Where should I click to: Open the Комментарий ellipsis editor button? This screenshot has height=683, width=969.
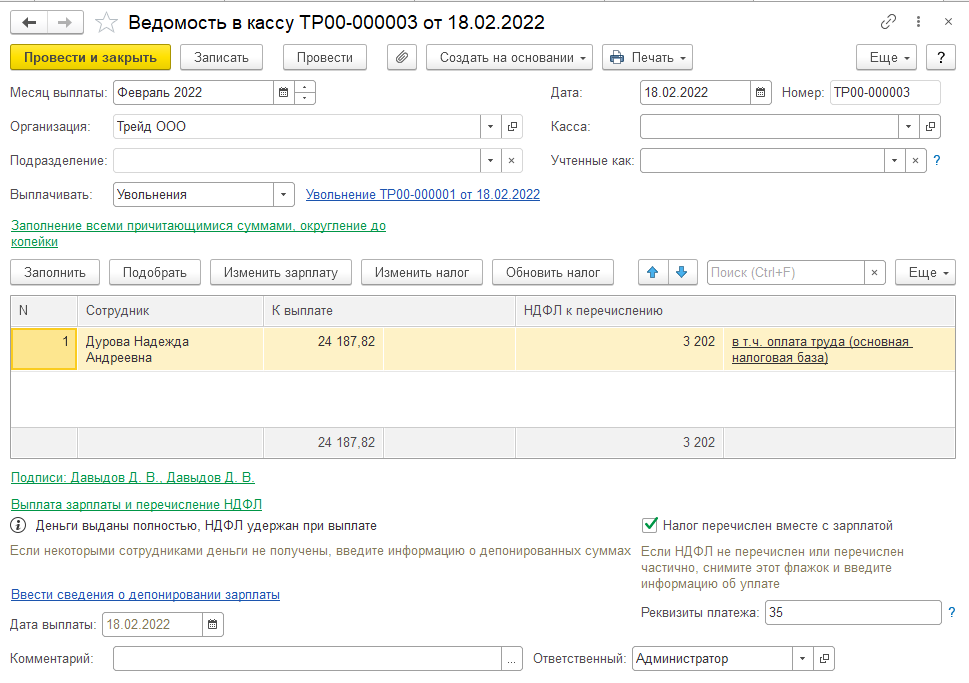coord(512,659)
